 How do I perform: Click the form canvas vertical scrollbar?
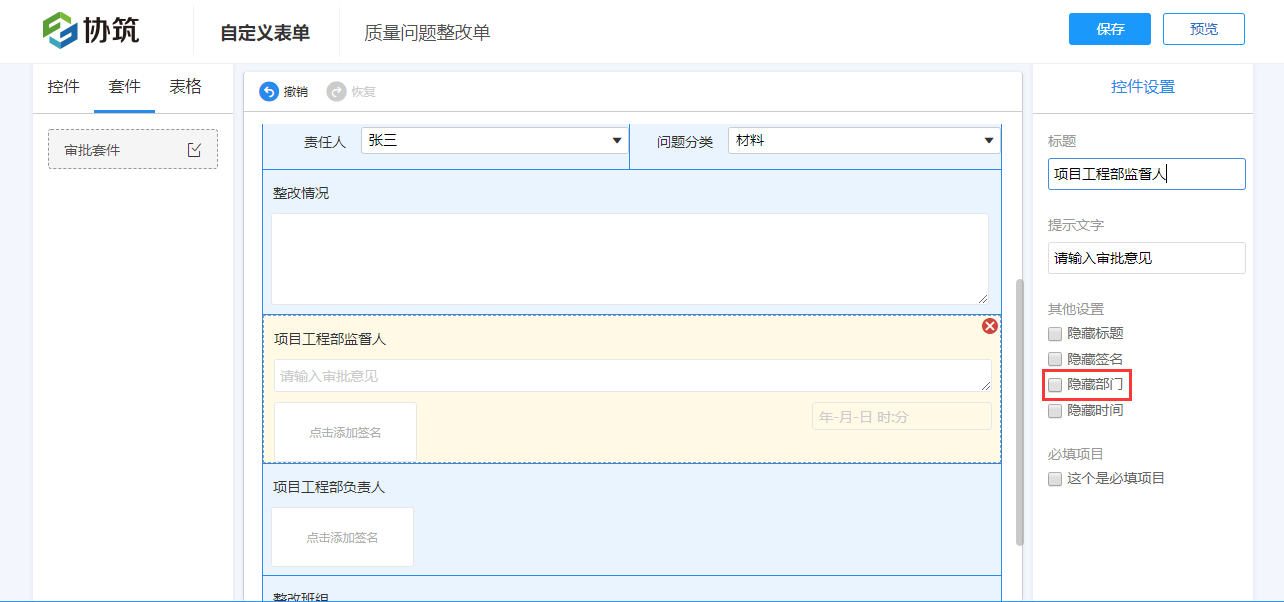pyautogui.click(x=1019, y=410)
